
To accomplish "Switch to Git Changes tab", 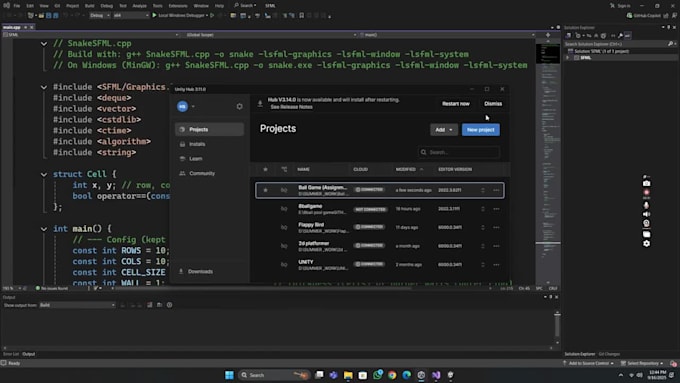I will [x=609, y=354].
